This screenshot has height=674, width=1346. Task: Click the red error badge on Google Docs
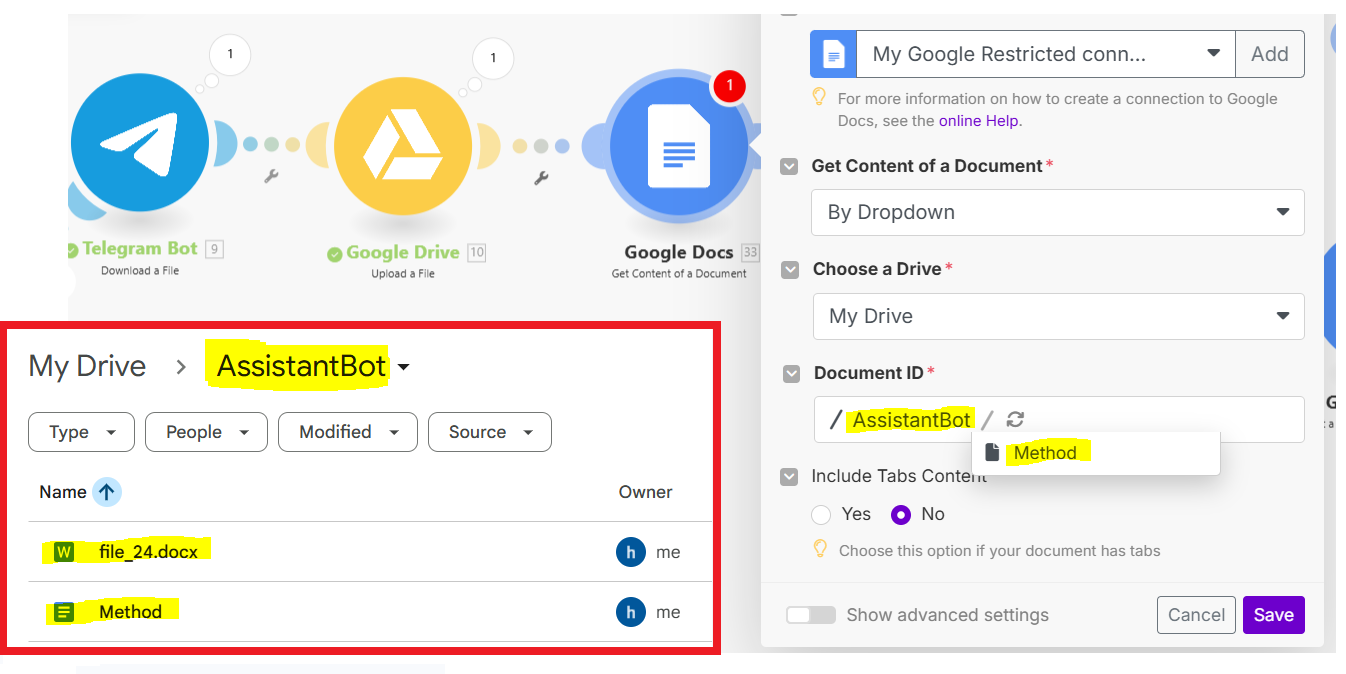point(730,86)
